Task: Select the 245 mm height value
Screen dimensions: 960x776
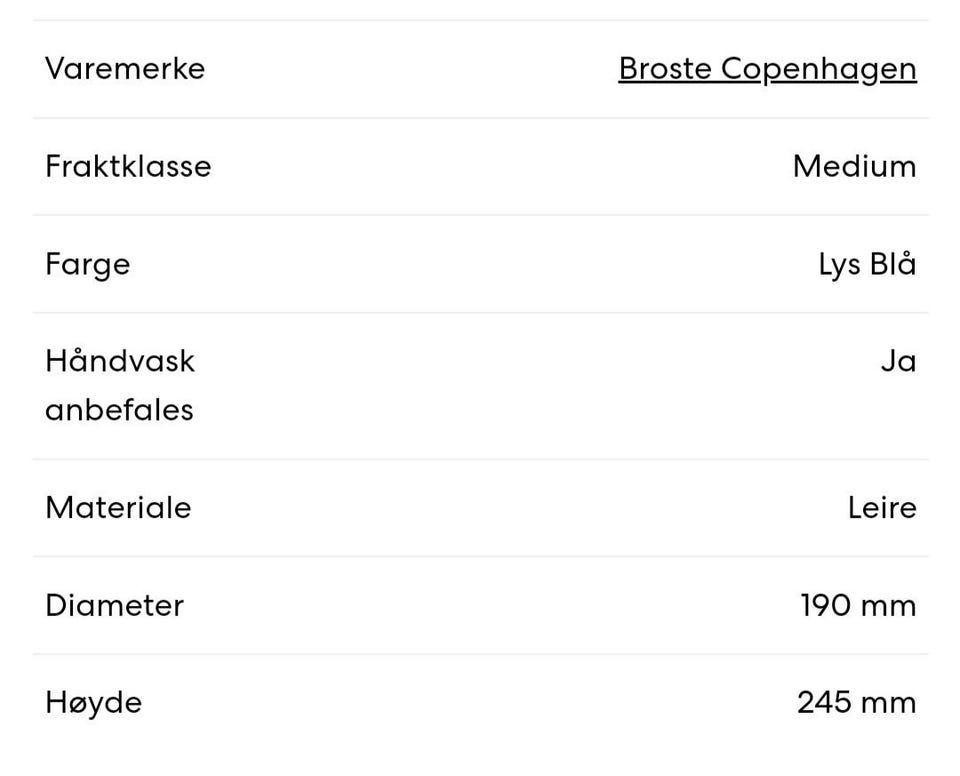Action: click(x=857, y=703)
